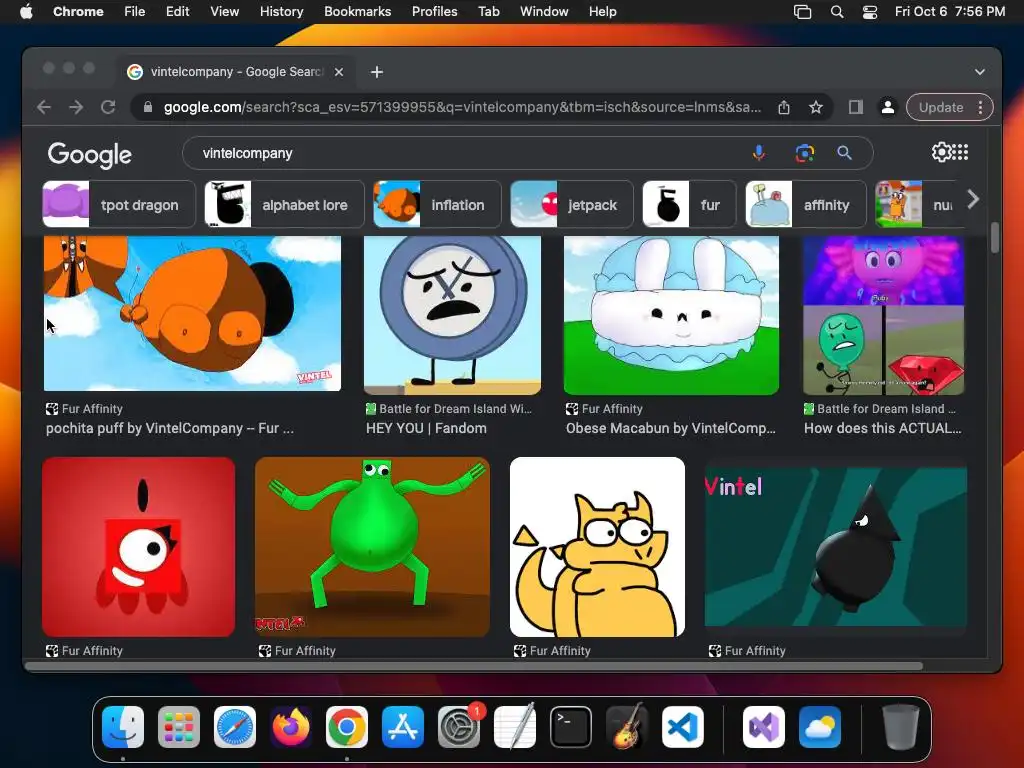
Task: Show more suggestion chips with arrow
Action: 973,199
